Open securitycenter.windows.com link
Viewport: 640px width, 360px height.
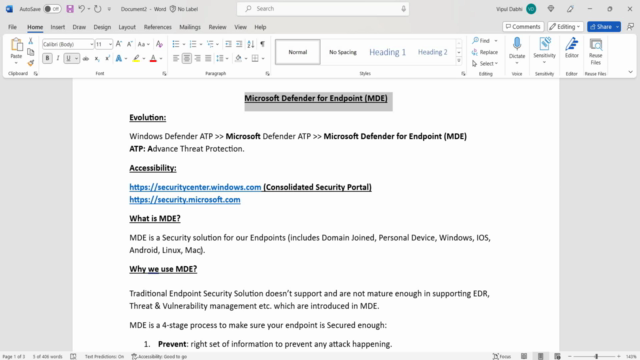[195, 187]
